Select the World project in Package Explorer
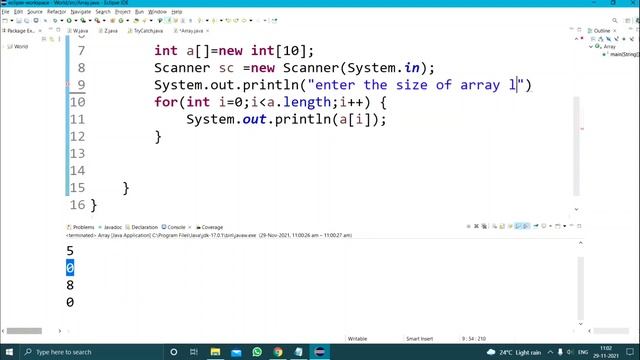 (x=18, y=47)
